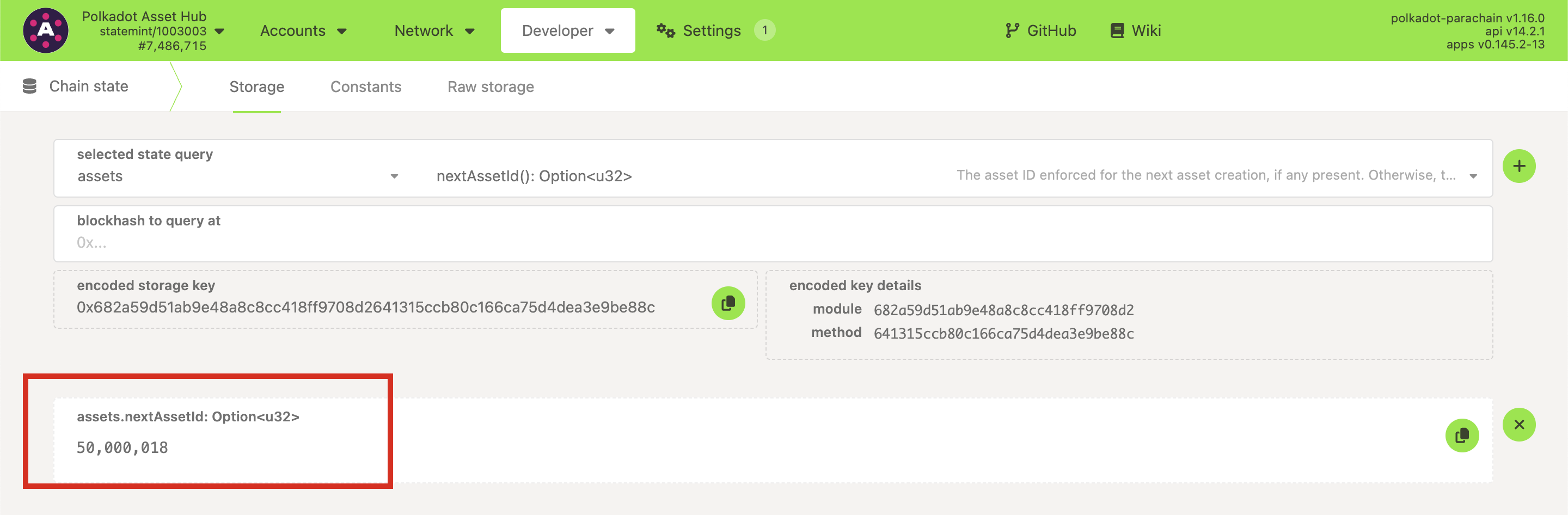
Task: Click the blockhash to query at field
Action: (772, 242)
